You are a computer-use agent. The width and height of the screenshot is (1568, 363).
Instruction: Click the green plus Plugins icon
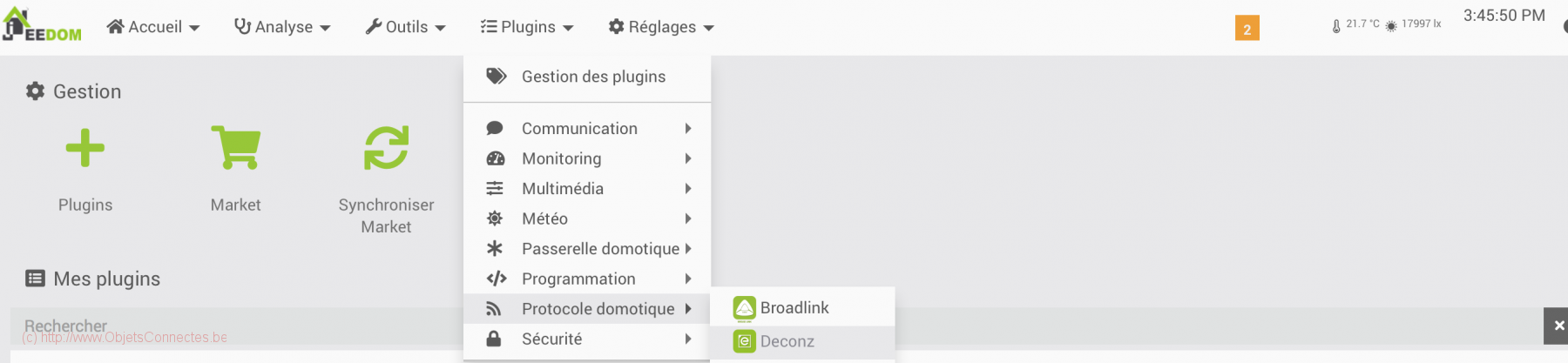[x=85, y=148]
